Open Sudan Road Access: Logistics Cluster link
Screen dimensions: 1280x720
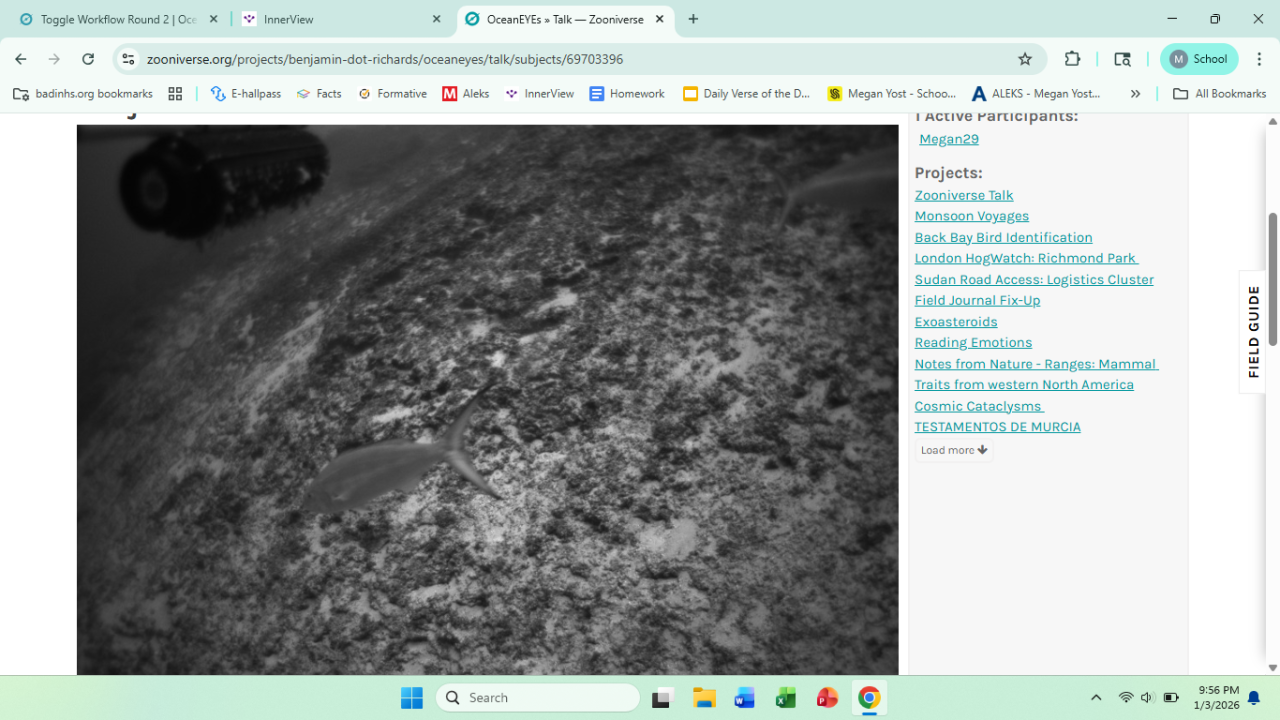[1034, 279]
